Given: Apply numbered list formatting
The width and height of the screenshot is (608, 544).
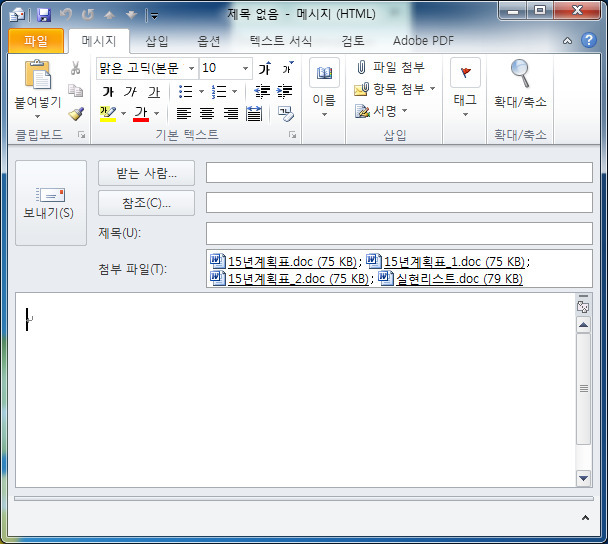Looking at the screenshot, I should (219, 92).
